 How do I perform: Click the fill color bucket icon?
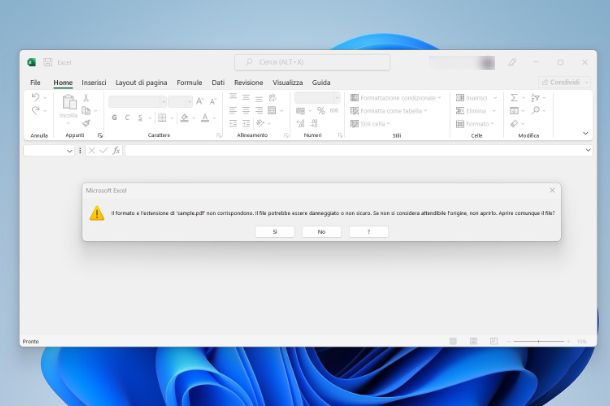coord(184,117)
